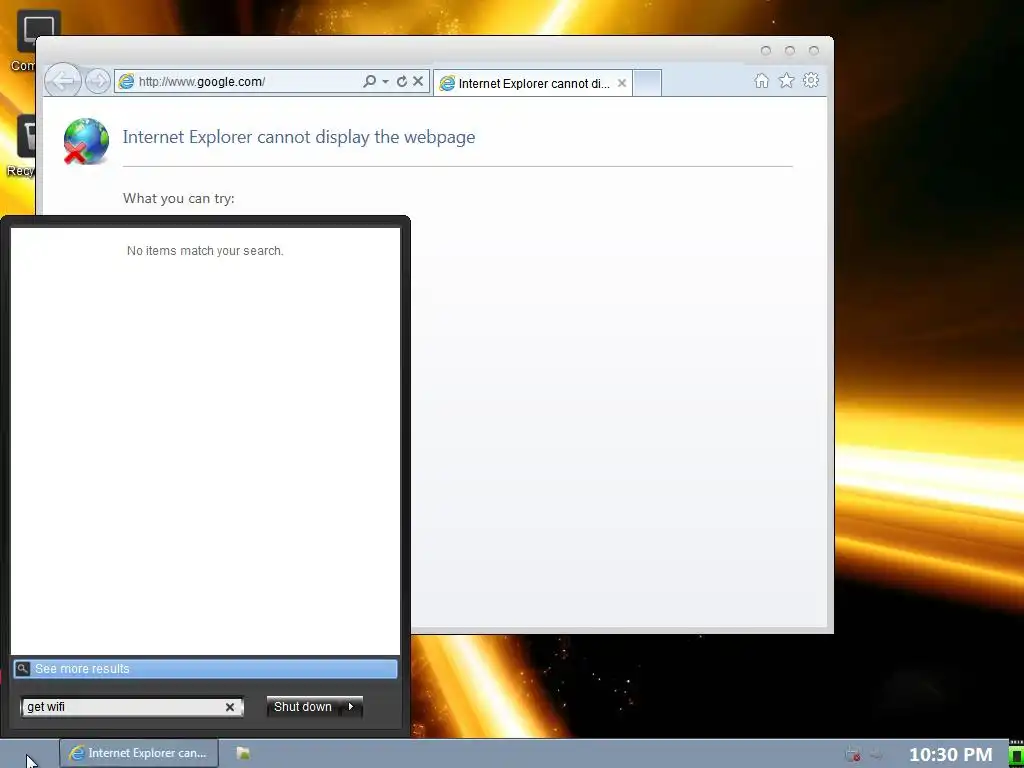Open the folder icon on the taskbar
The width and height of the screenshot is (1024, 768).
click(243, 753)
